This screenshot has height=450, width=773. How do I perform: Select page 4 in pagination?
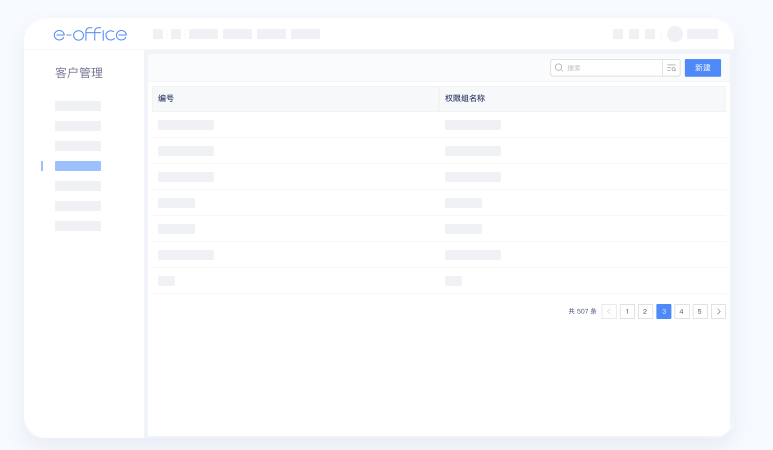tap(682, 311)
